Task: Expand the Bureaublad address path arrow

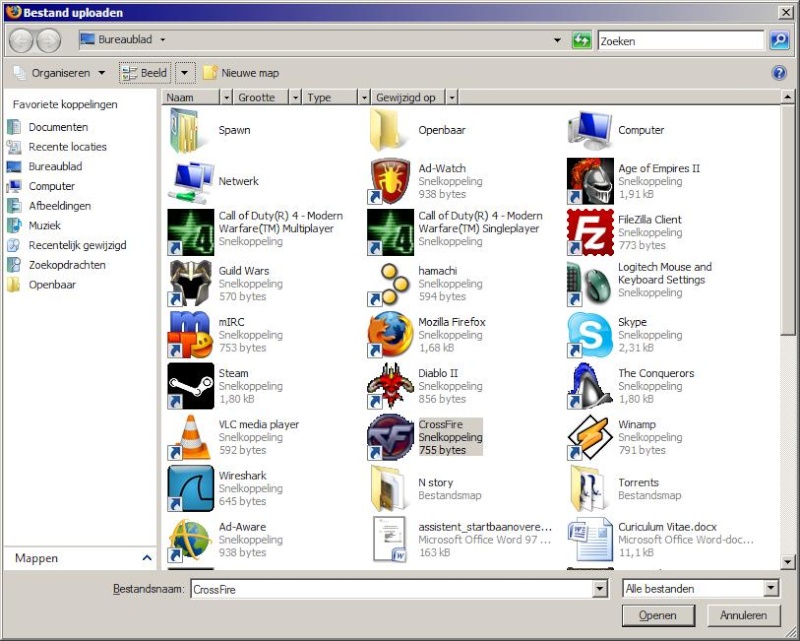Action: click(x=163, y=39)
